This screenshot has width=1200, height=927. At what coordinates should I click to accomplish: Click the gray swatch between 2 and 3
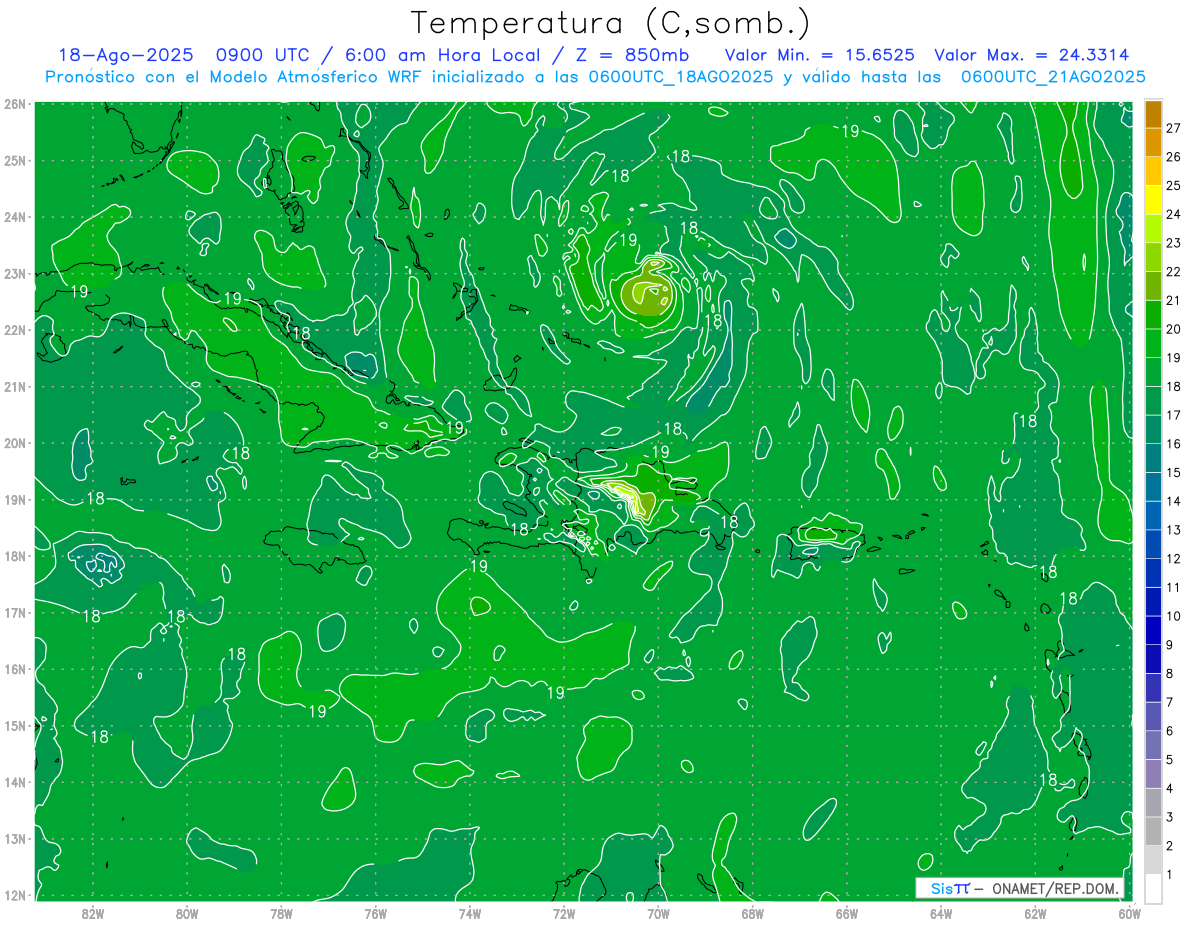pos(1153,831)
